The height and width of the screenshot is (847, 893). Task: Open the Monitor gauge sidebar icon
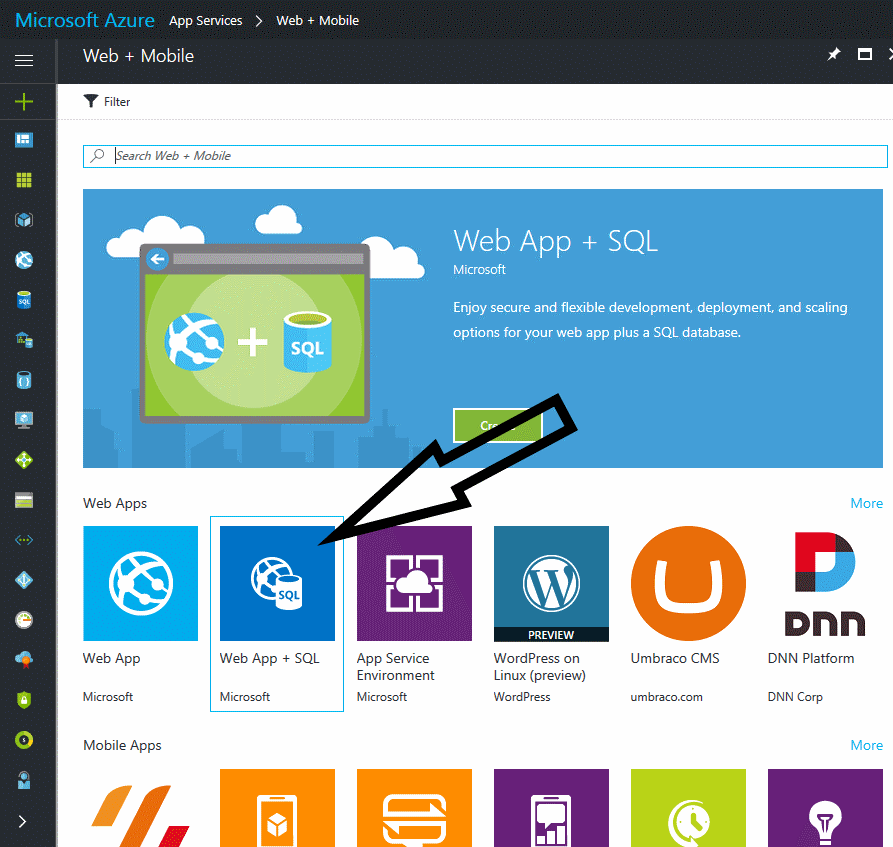coord(24,620)
